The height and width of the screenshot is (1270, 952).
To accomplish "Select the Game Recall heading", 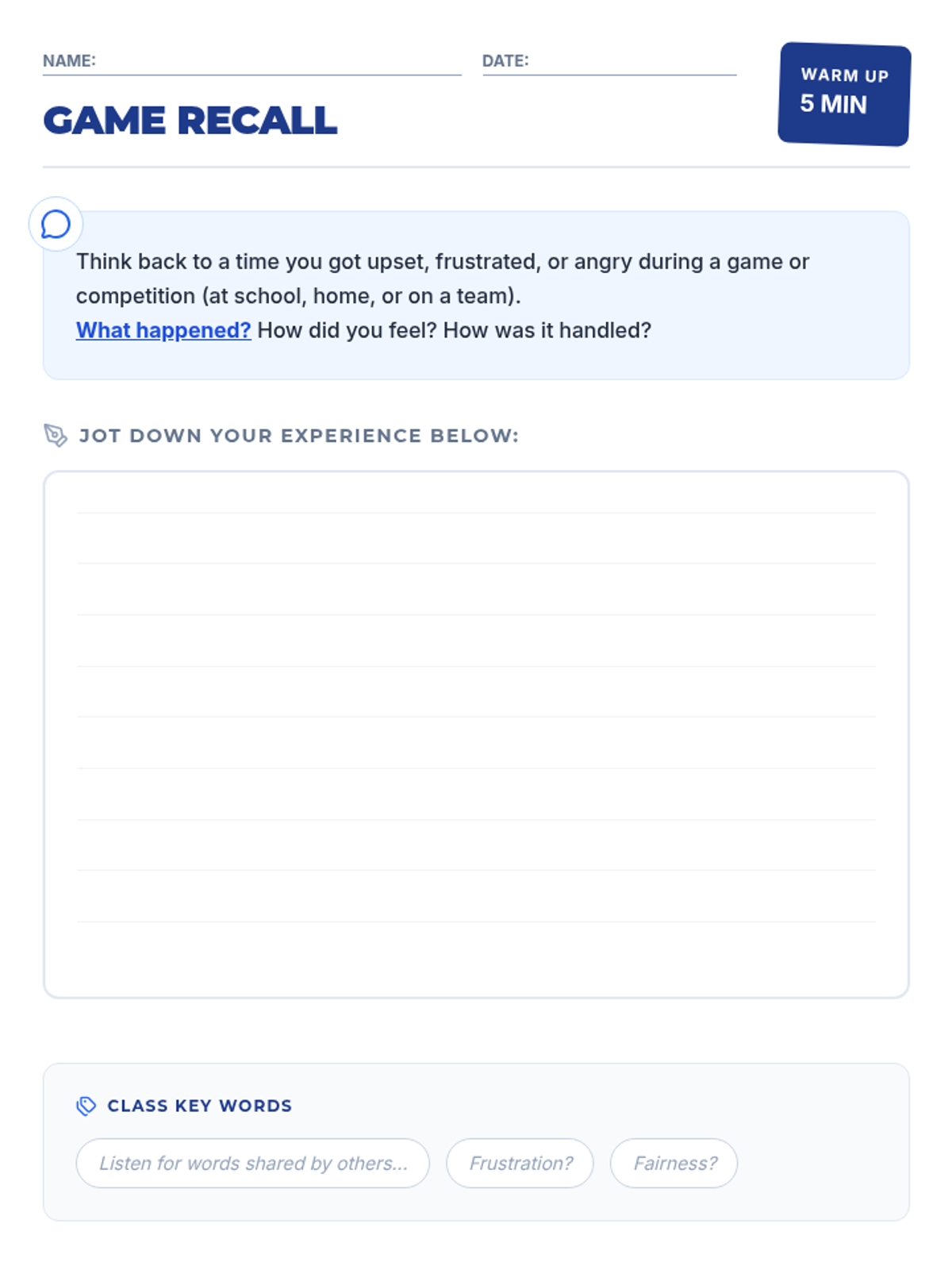I will point(190,121).
